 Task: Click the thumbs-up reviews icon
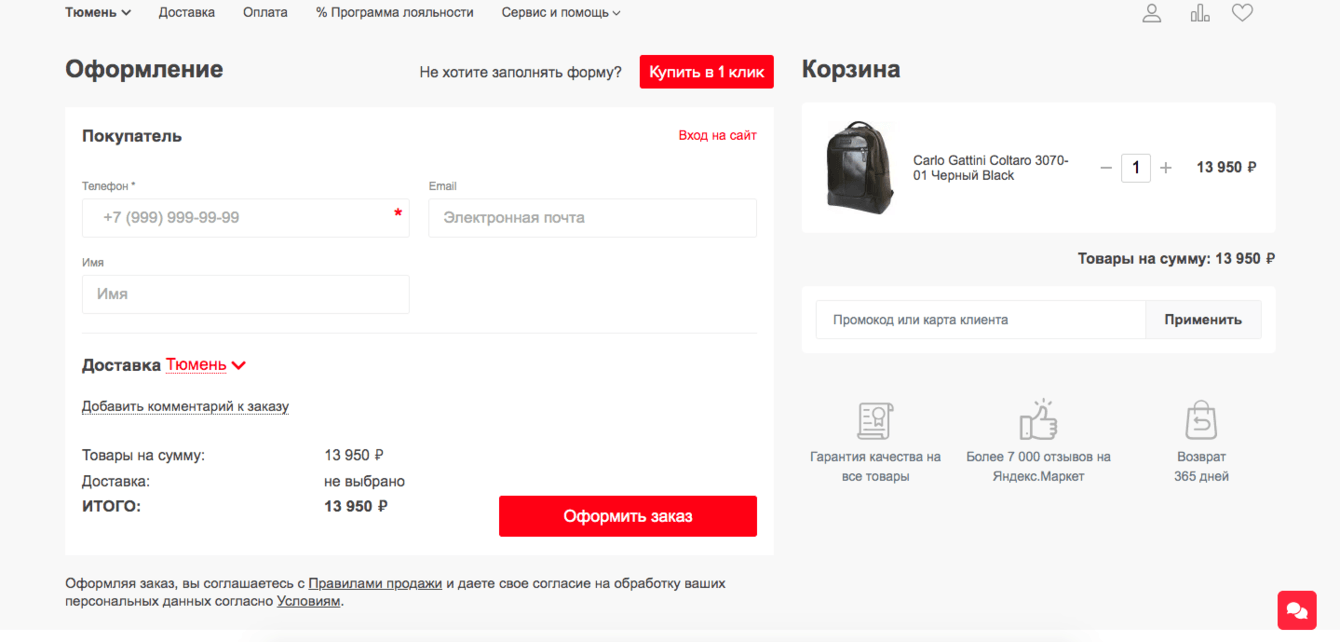(x=1038, y=421)
